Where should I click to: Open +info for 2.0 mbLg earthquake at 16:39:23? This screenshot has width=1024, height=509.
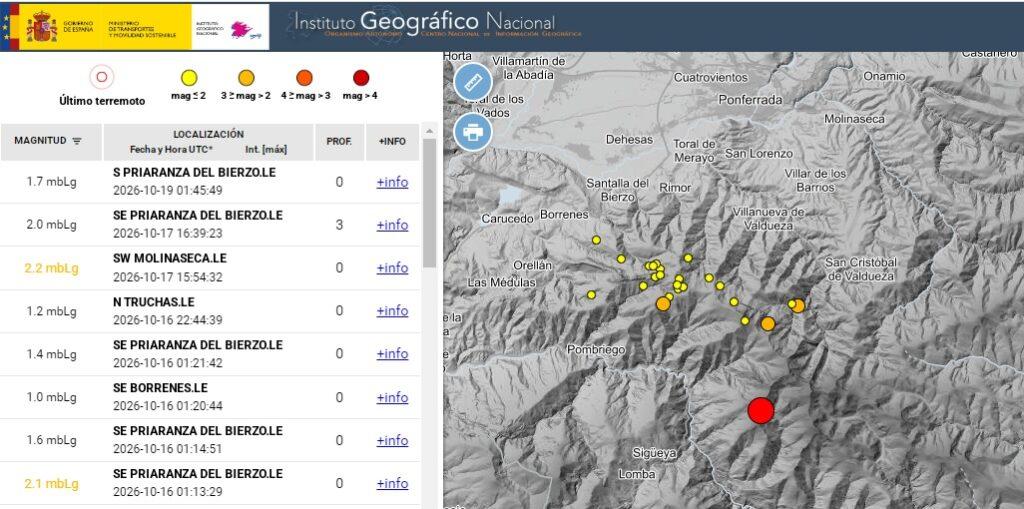pyautogui.click(x=392, y=225)
